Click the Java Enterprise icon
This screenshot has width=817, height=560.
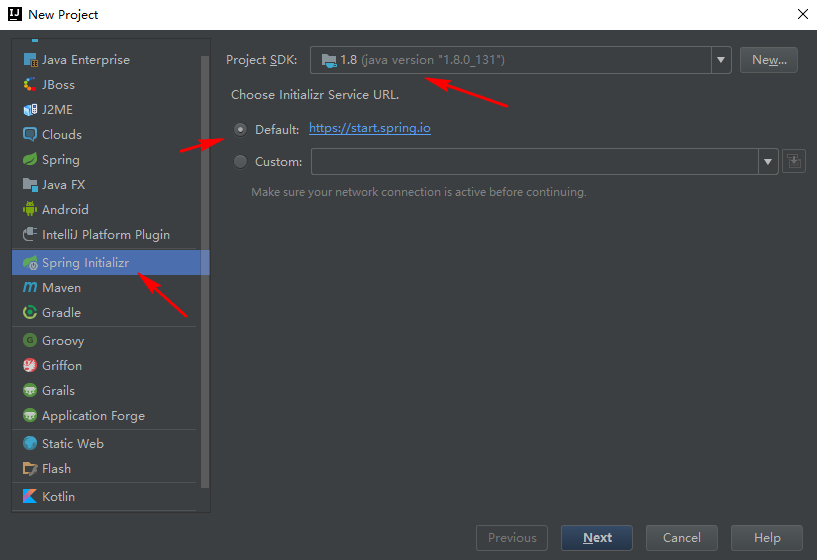coord(30,60)
